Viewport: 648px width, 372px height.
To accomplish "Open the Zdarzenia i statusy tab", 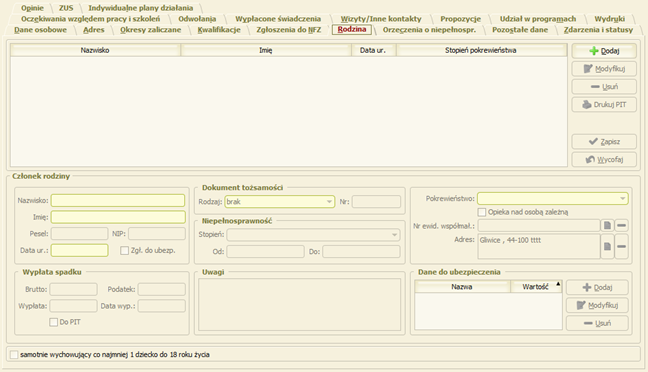I will (x=598, y=30).
